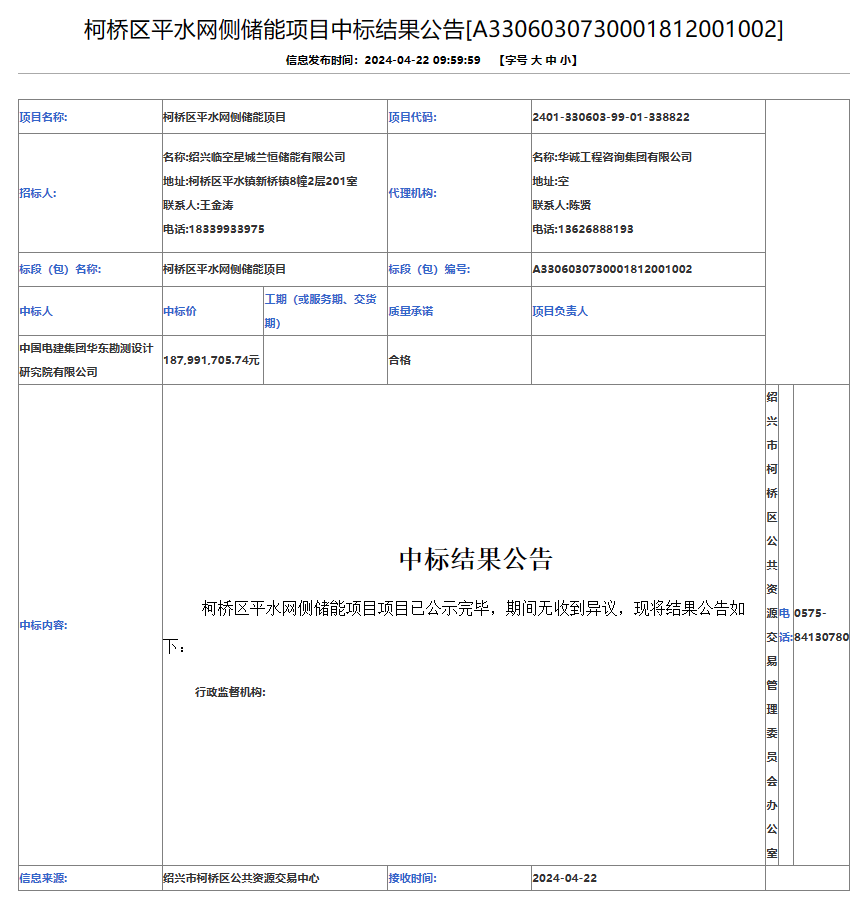Viewport: 868px width, 910px height.
Task: Click the 行政监督机构 text
Action: click(230, 692)
